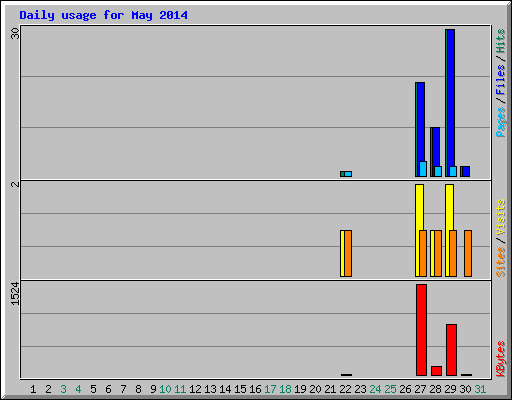Select the small red KBytes bar for day 28
Screen dimensions: 512x400
pos(436,371)
